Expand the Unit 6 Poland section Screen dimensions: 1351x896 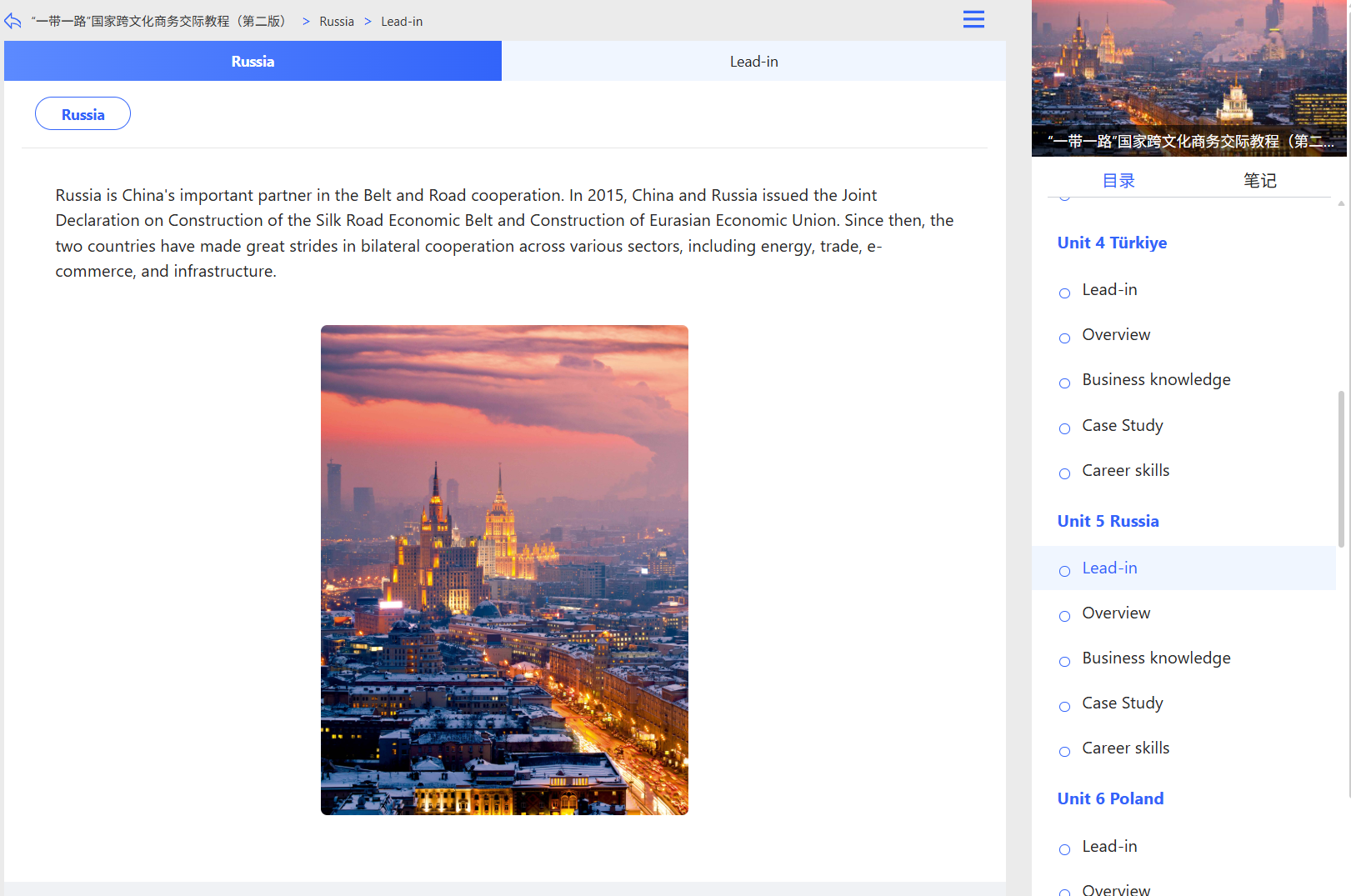1110,798
